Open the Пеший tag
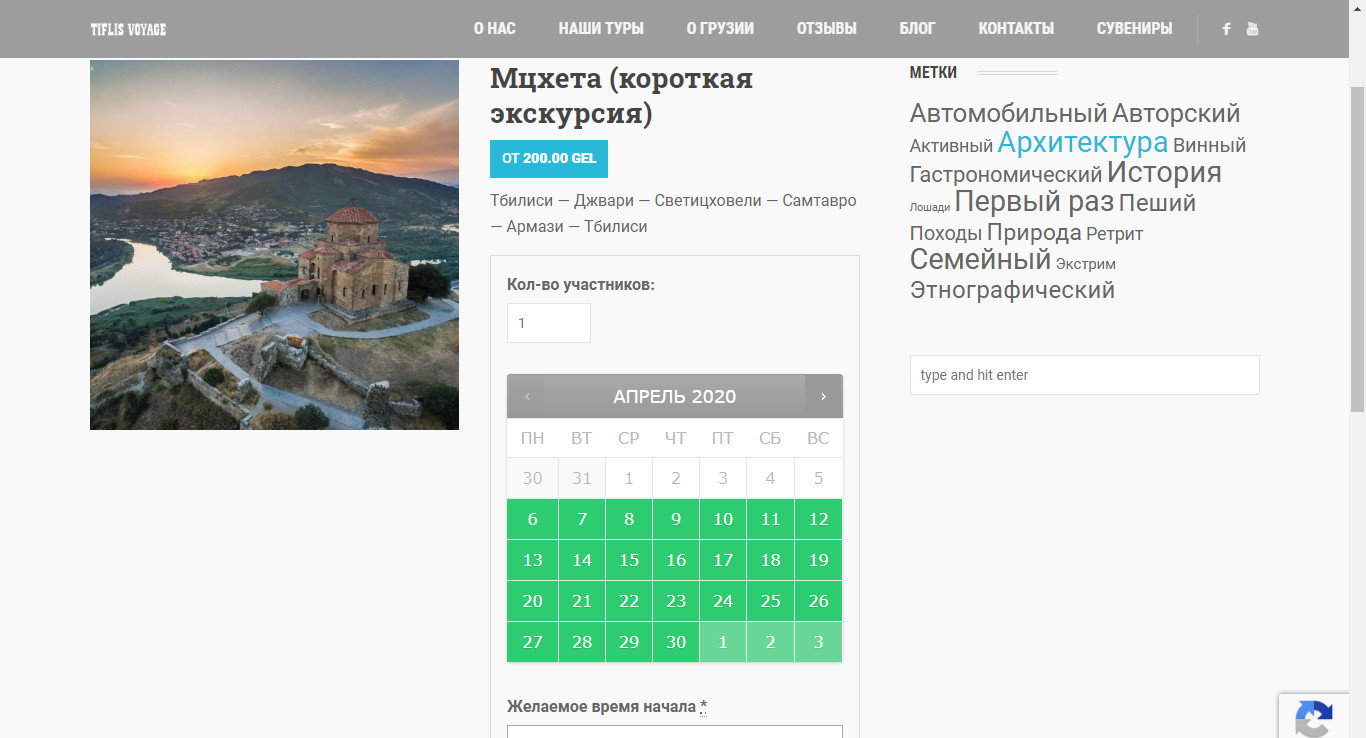 click(1157, 203)
